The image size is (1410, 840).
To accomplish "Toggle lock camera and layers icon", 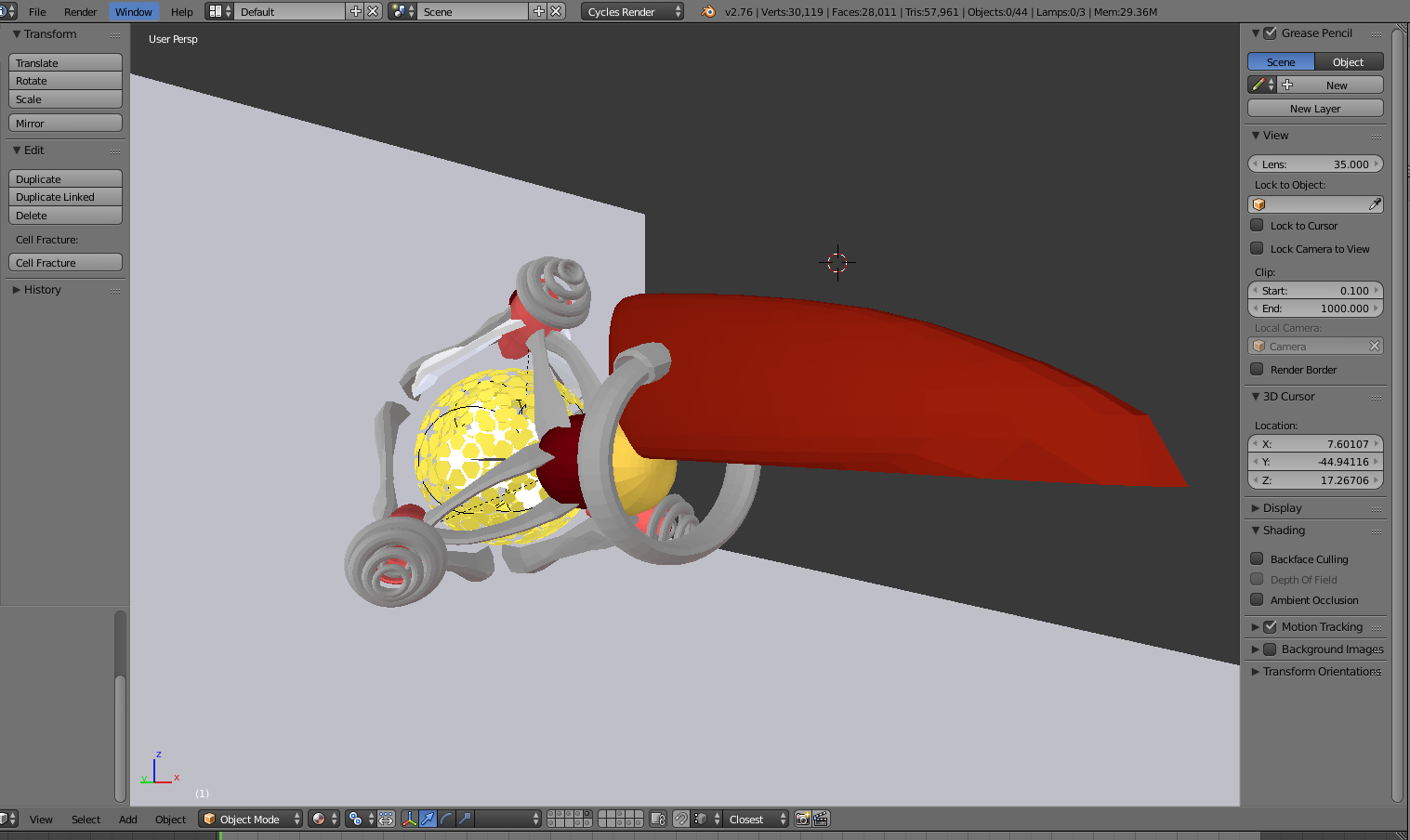I will click(x=658, y=819).
